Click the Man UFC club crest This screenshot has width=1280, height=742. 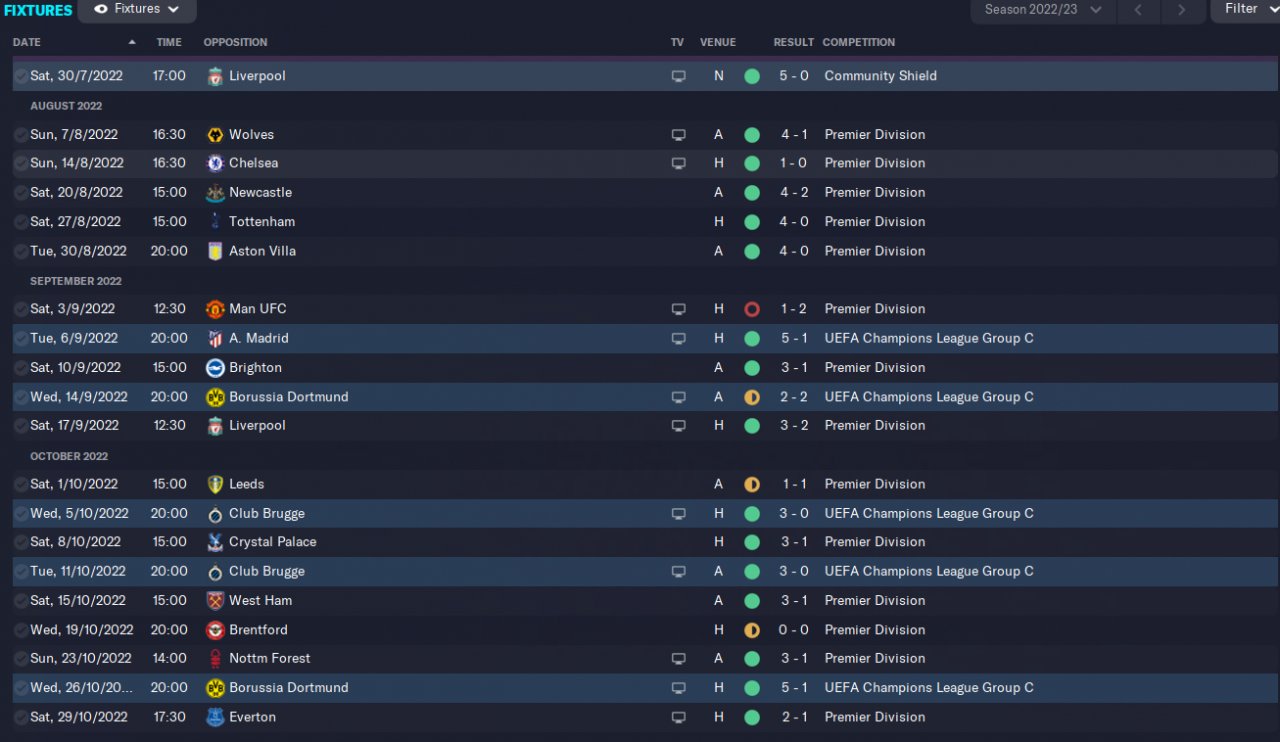pyautogui.click(x=215, y=309)
